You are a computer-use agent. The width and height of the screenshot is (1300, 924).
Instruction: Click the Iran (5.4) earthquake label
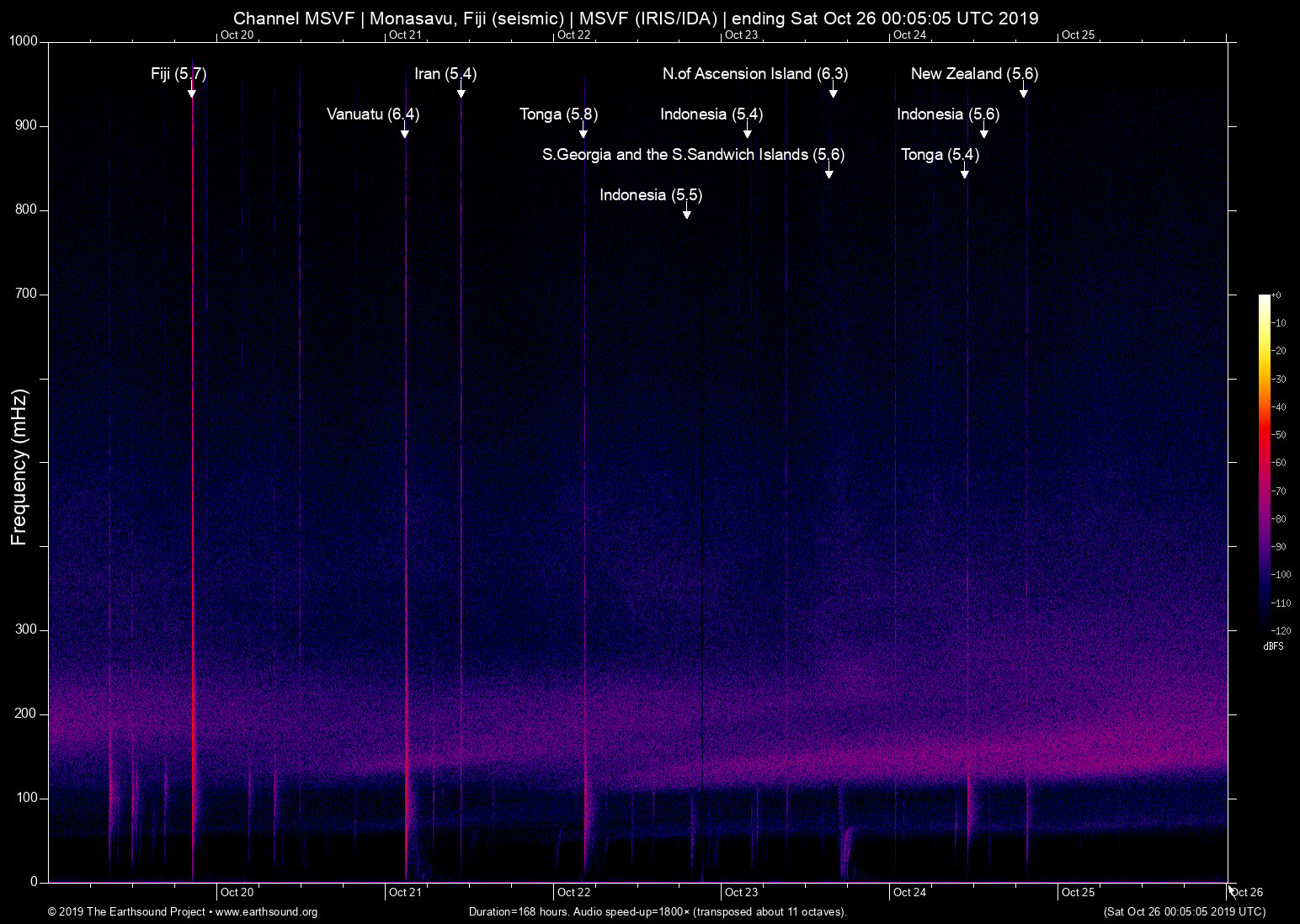pyautogui.click(x=445, y=74)
